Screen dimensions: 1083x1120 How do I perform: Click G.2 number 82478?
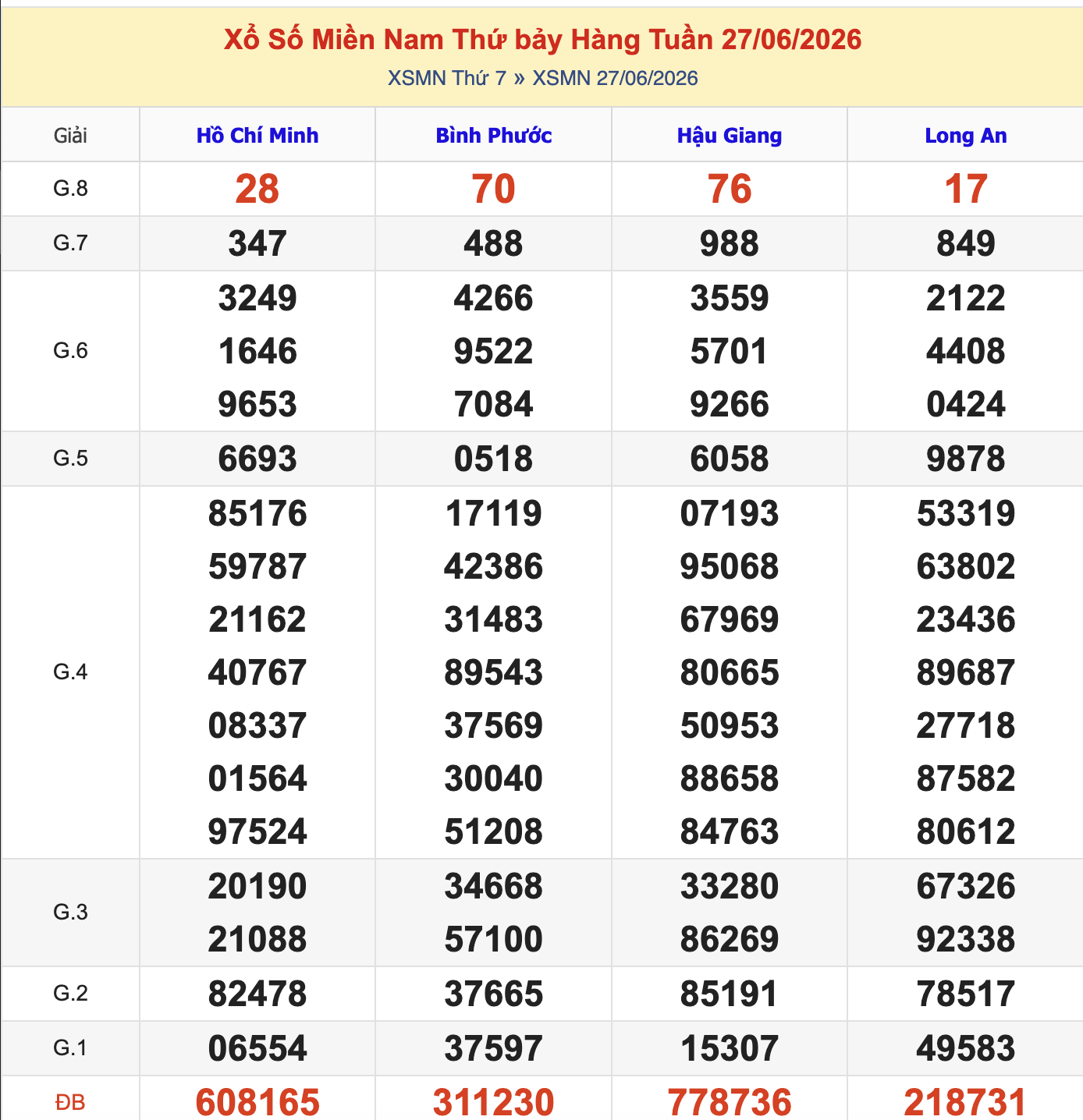[x=257, y=994]
